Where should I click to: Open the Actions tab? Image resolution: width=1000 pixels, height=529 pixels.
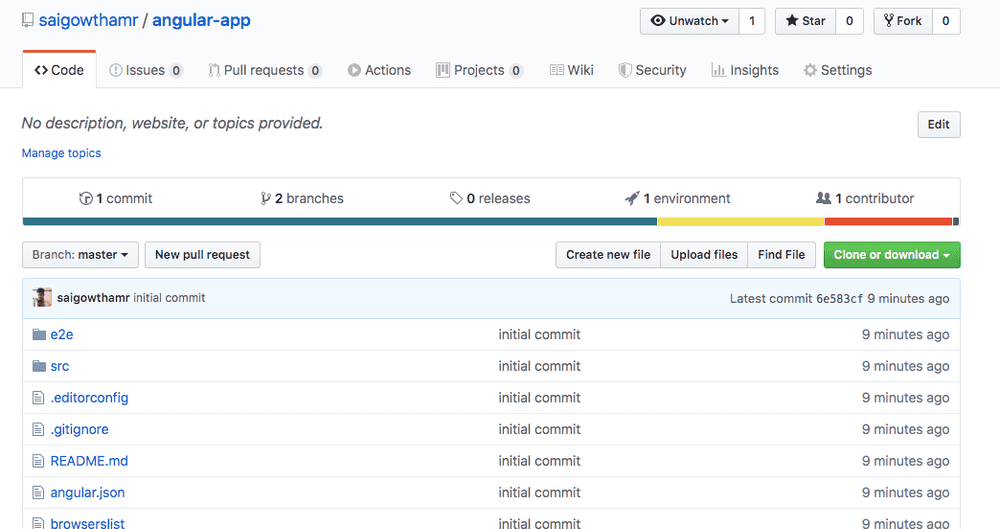coord(379,70)
